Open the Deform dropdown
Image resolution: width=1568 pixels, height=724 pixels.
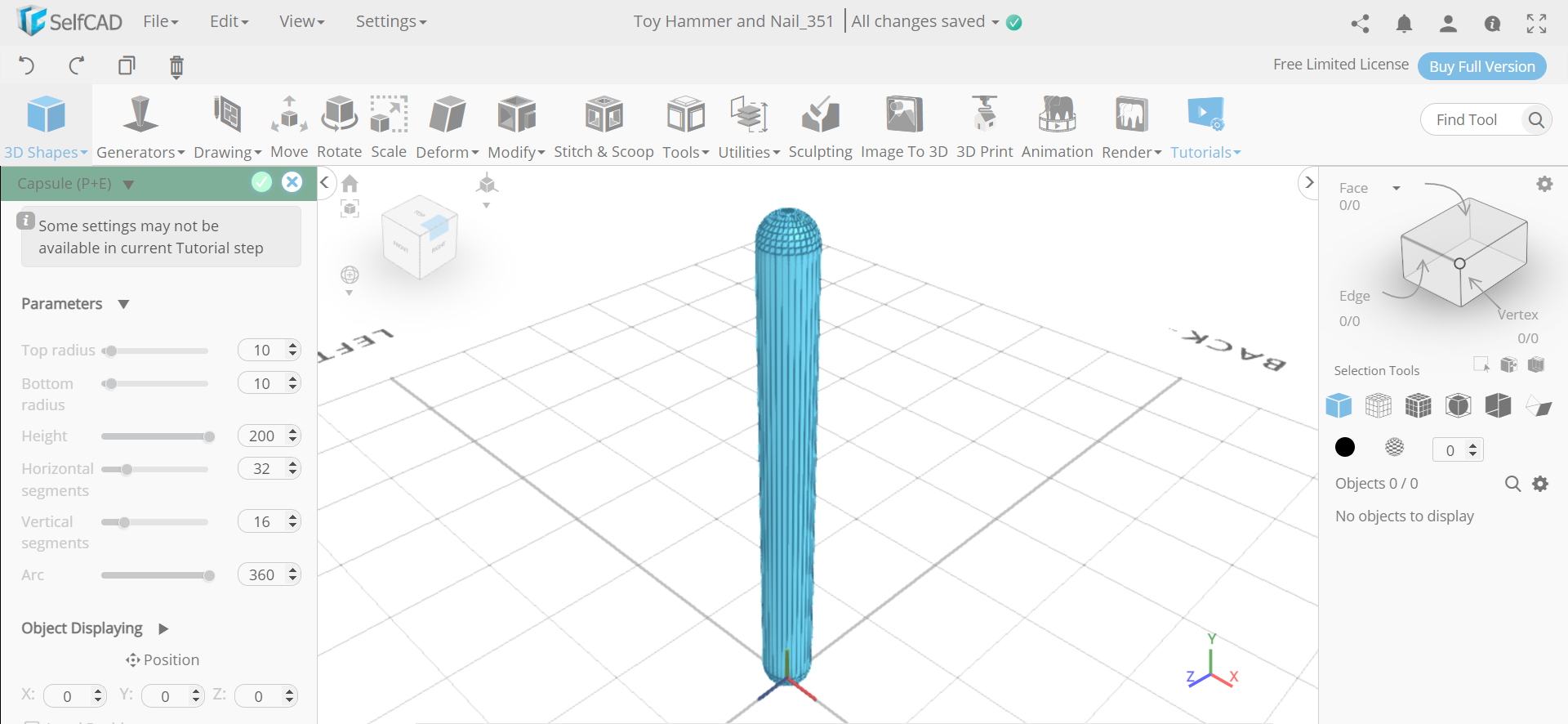pyautogui.click(x=448, y=127)
